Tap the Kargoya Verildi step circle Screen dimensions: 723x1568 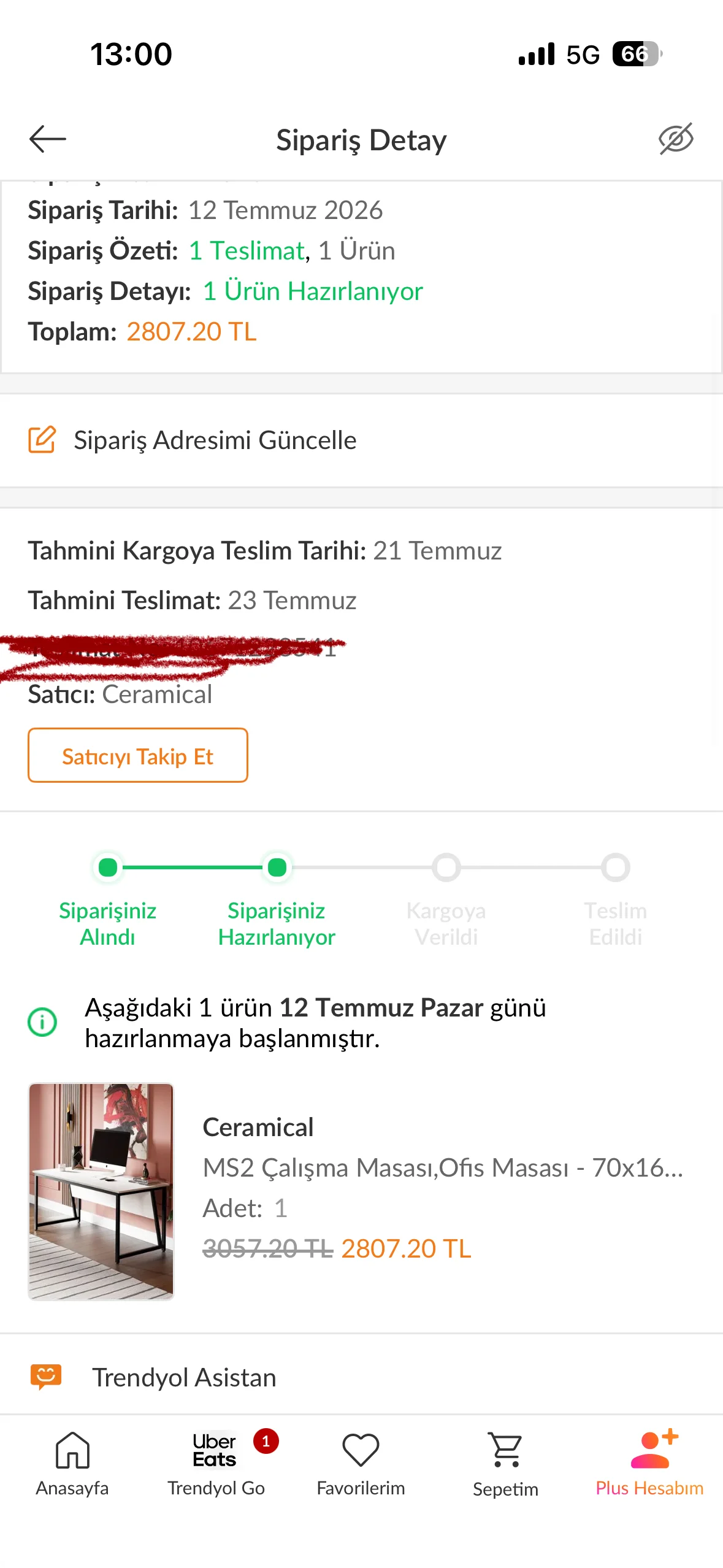point(446,867)
